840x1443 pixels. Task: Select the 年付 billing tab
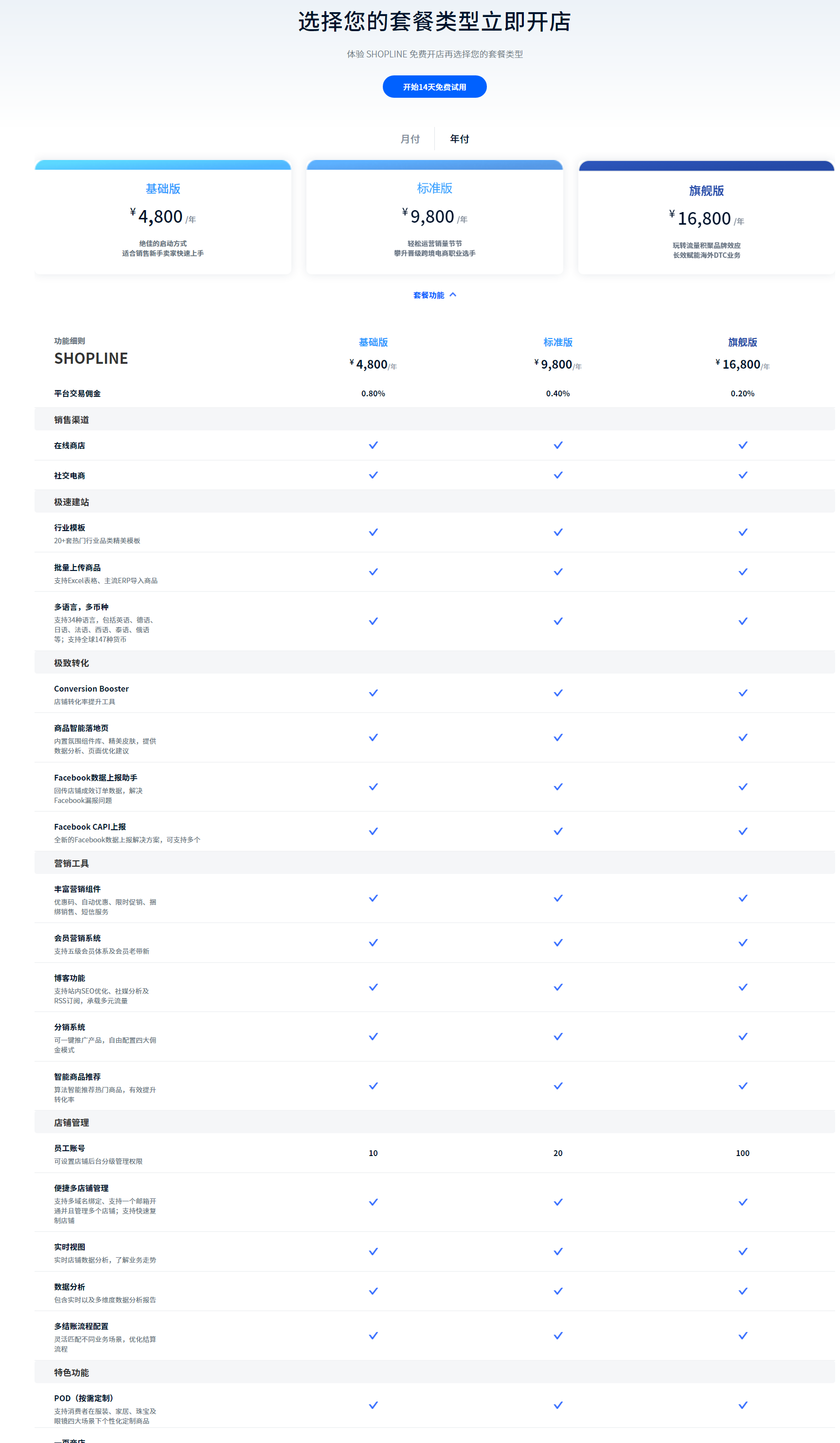tap(459, 139)
